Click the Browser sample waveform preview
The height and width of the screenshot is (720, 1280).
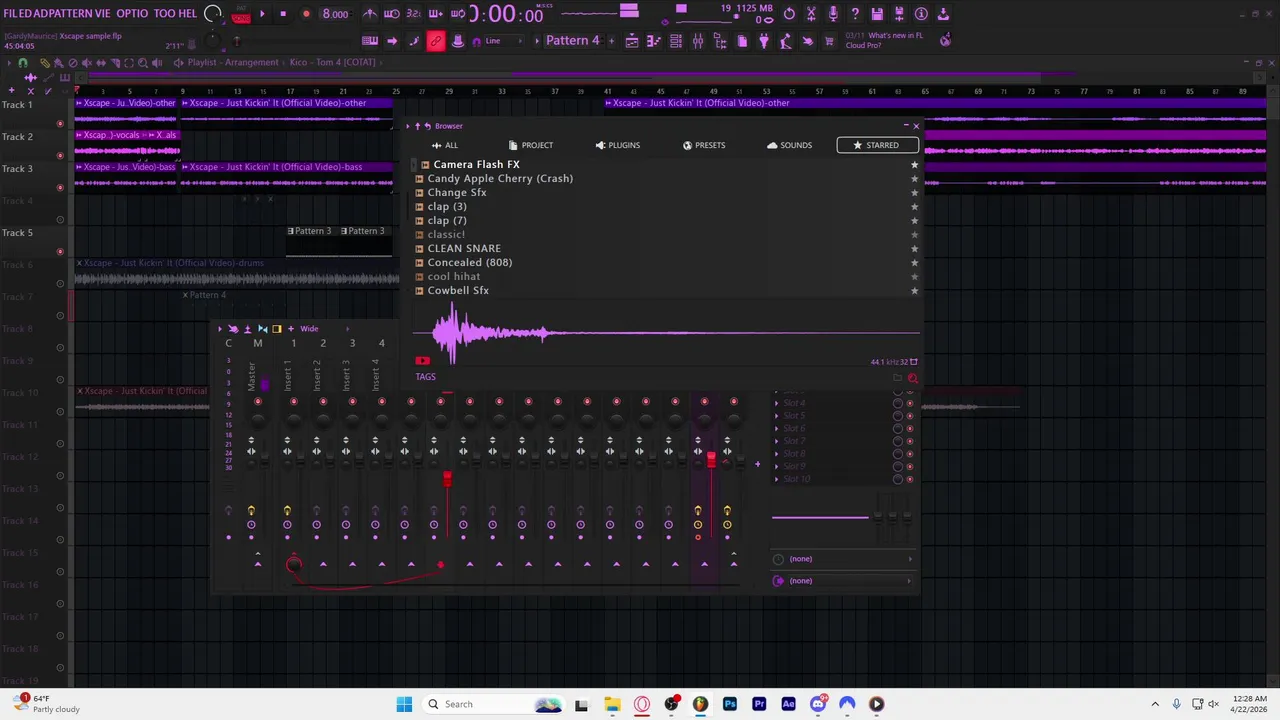click(666, 334)
